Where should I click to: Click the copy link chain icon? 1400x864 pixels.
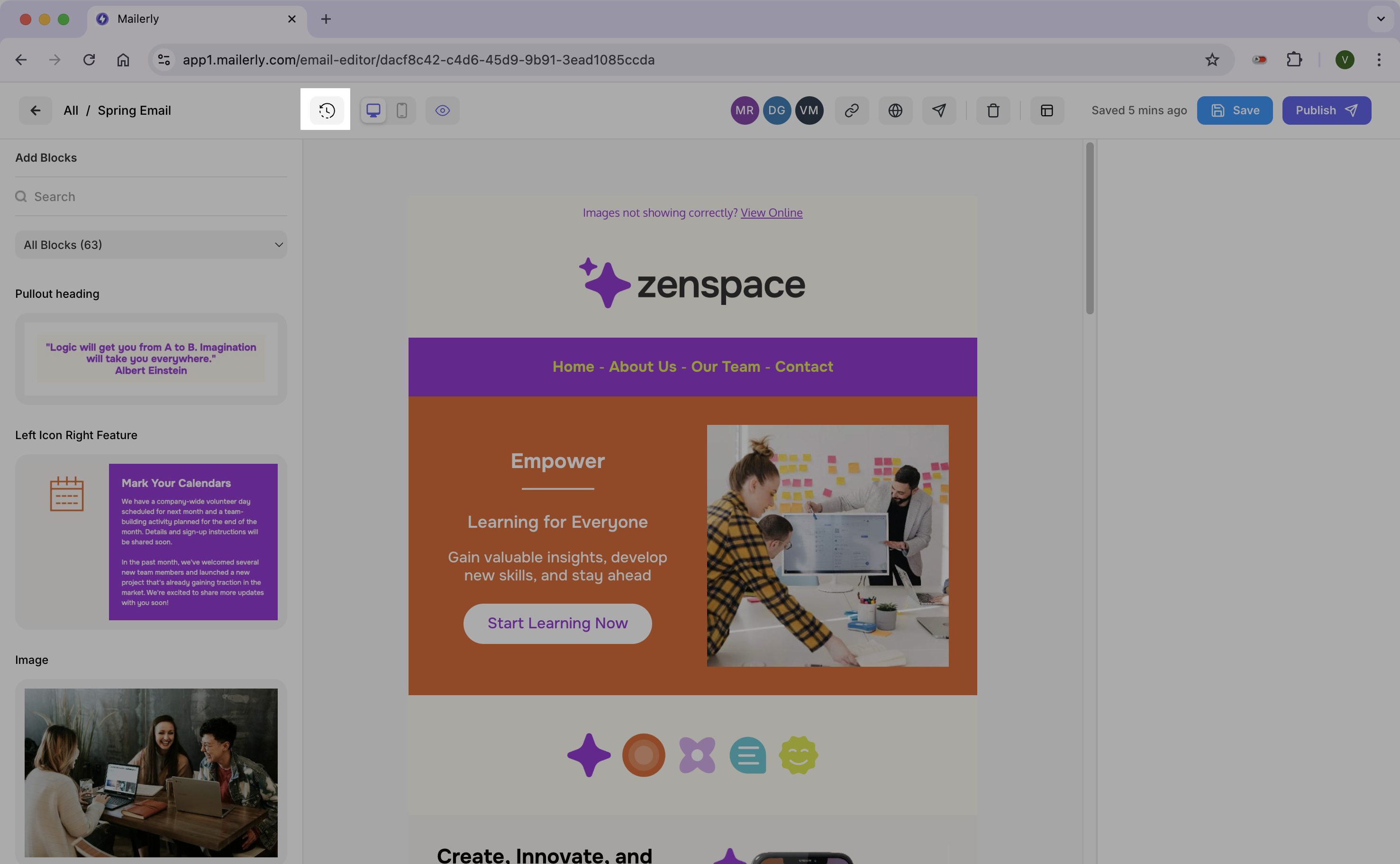click(851, 110)
